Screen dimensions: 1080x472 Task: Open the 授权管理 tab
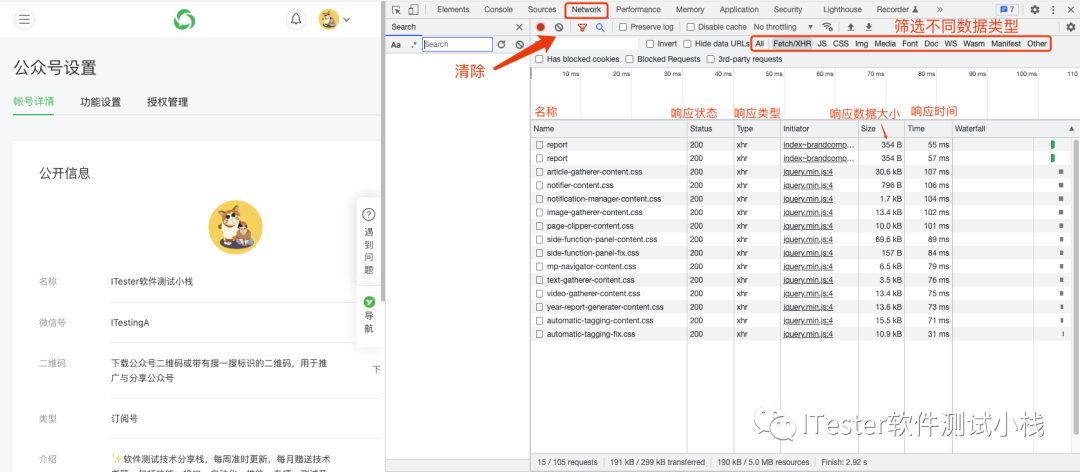(x=167, y=102)
